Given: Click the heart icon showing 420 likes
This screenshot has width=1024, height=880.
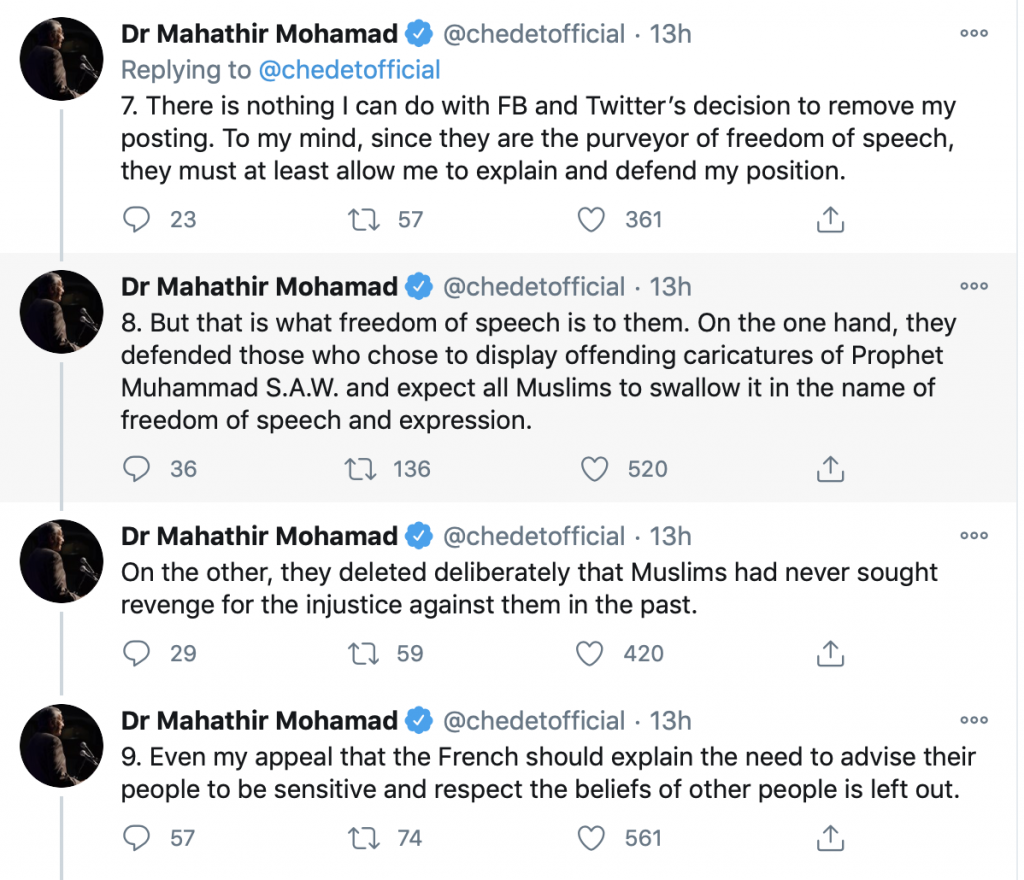Looking at the screenshot, I should click(590, 654).
